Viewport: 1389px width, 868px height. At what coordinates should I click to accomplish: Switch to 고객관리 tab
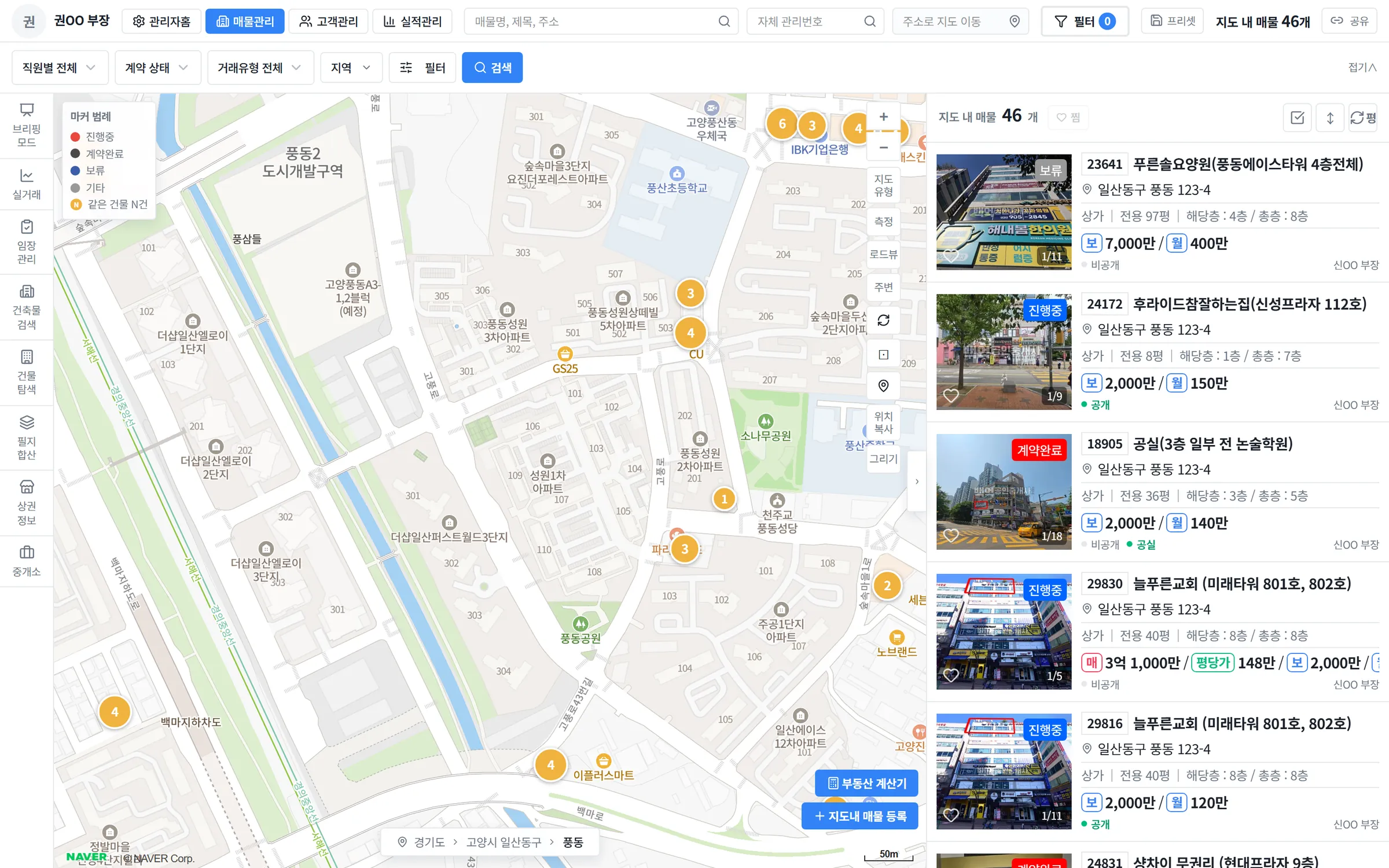pos(328,21)
